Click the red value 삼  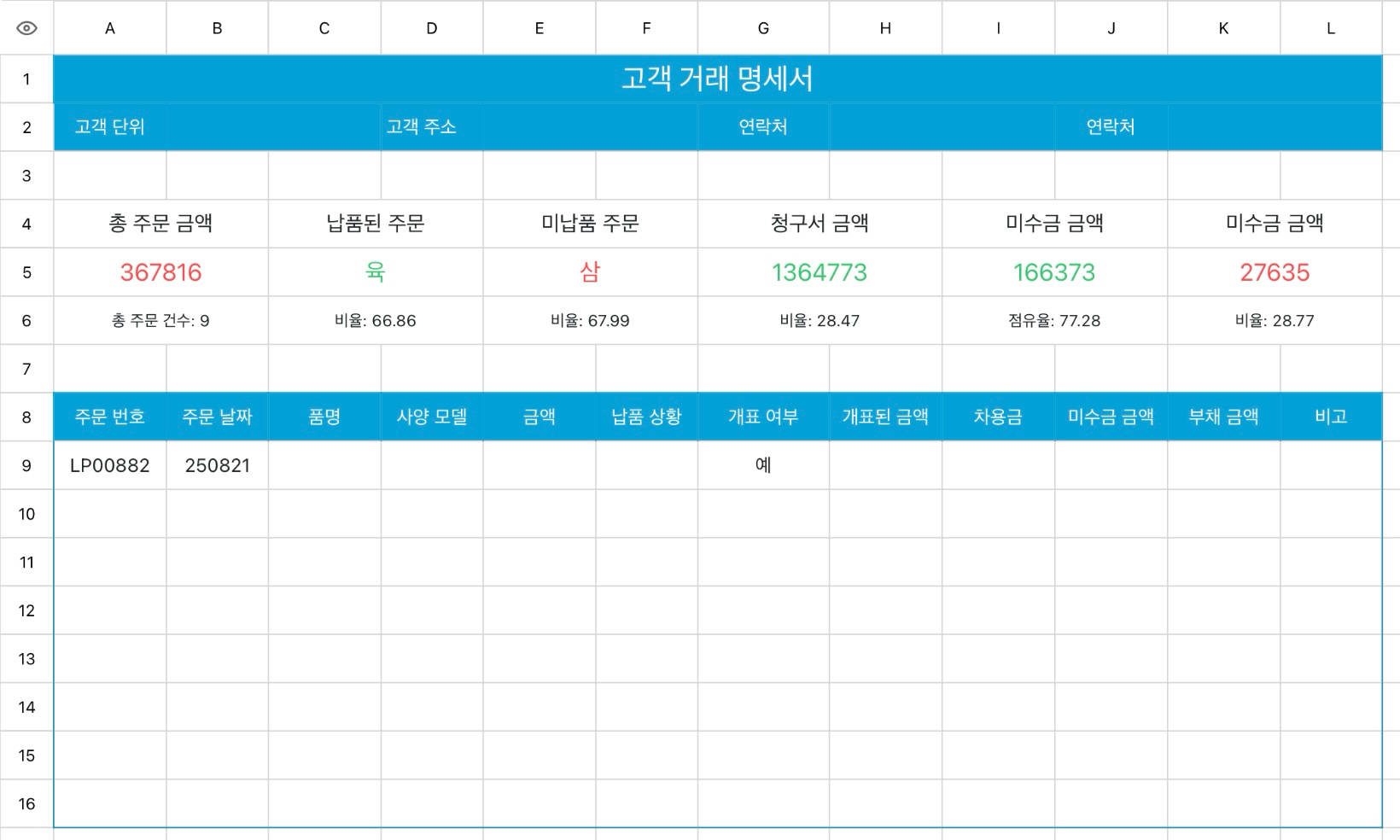(x=591, y=272)
